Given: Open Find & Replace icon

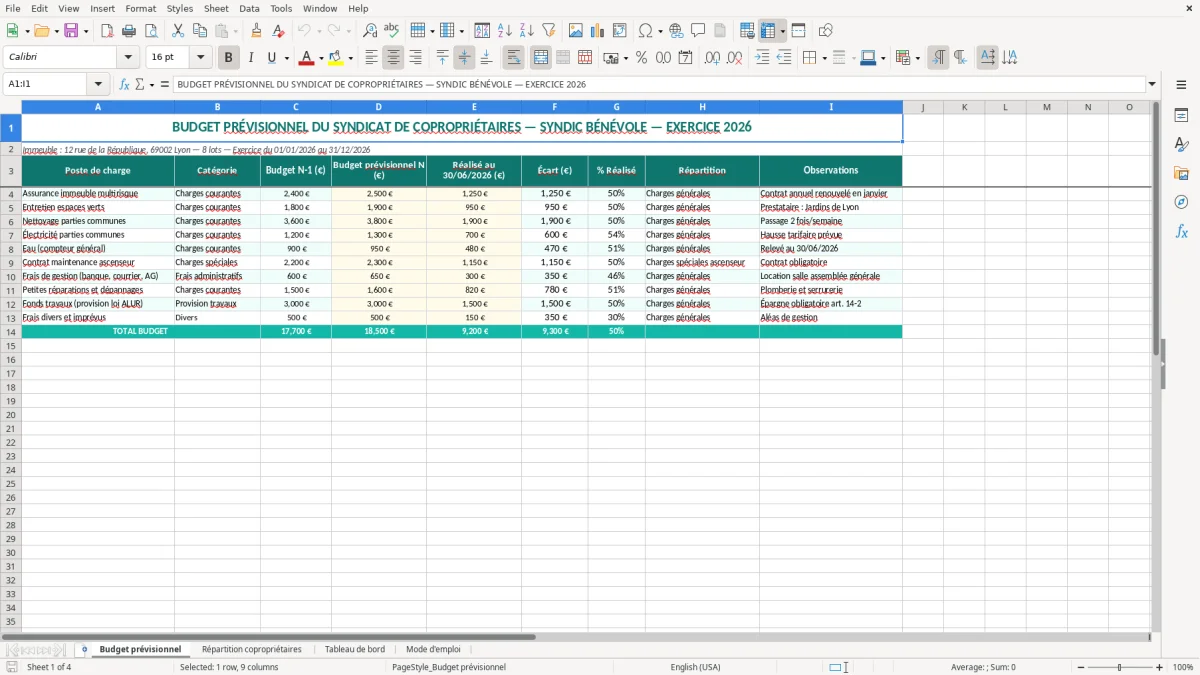Looking at the screenshot, I should click(370, 31).
